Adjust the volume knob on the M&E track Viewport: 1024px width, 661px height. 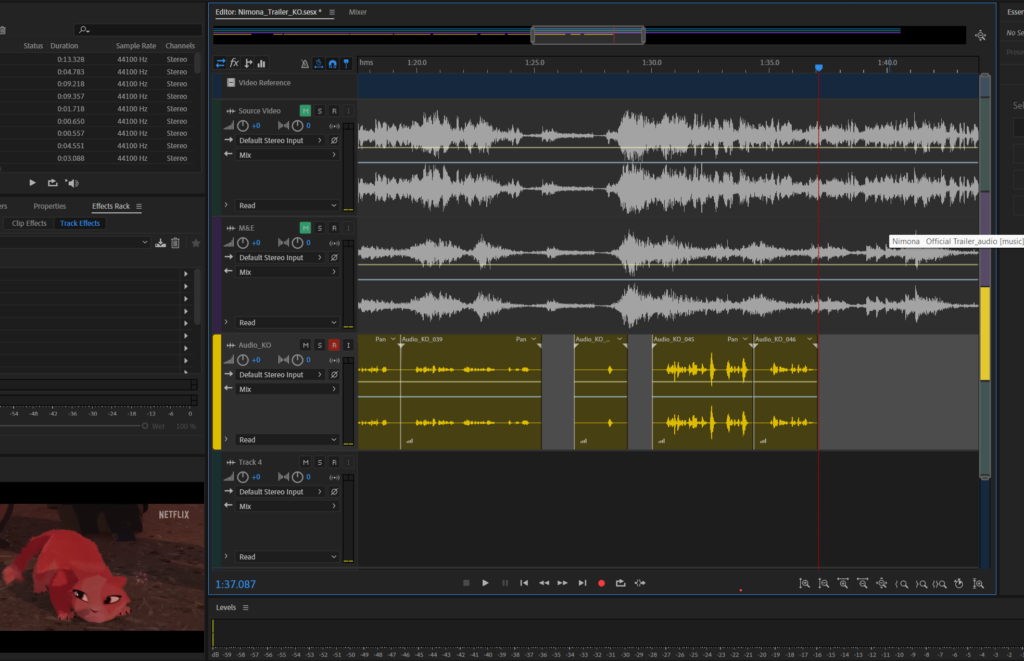[243, 243]
